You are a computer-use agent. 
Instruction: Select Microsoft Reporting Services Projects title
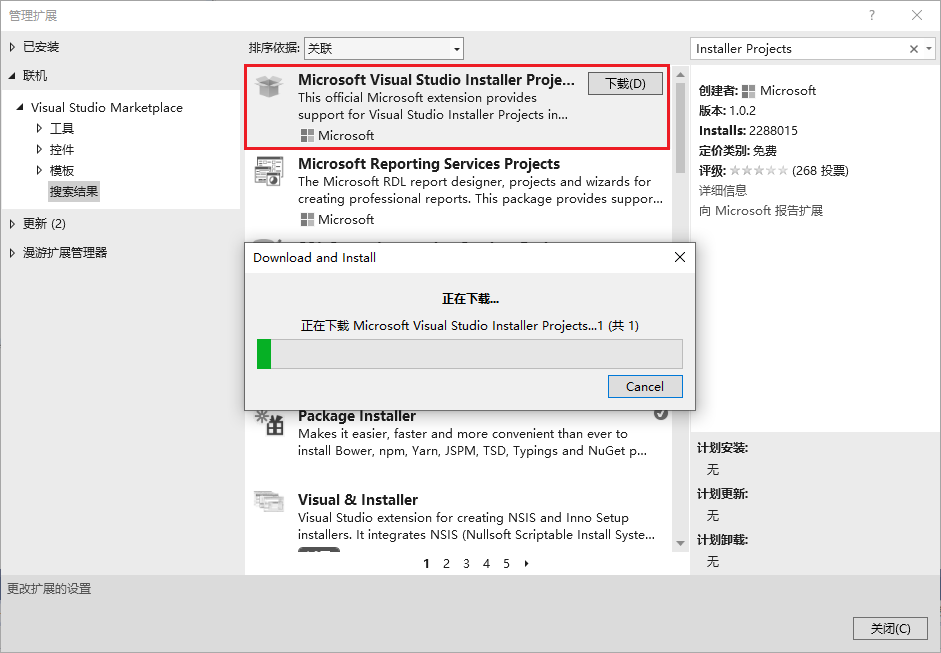point(428,164)
